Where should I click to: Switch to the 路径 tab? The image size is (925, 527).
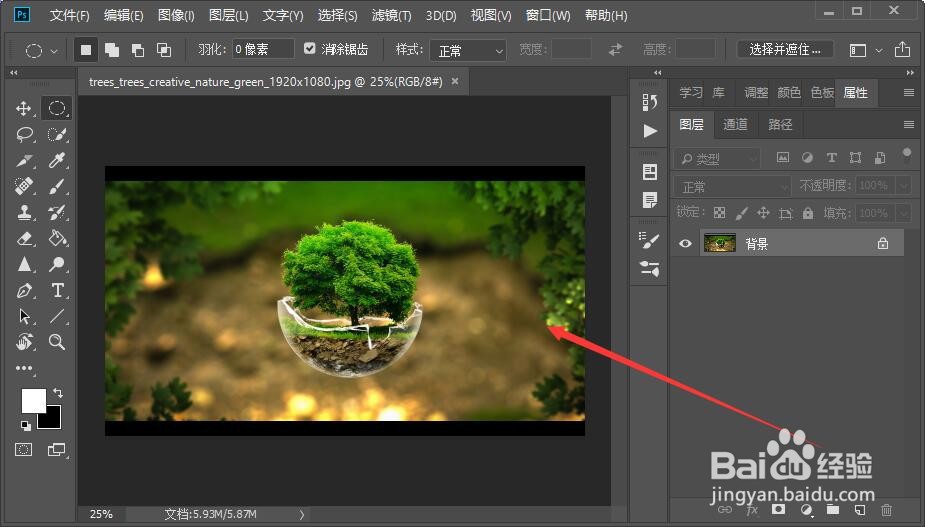(780, 125)
